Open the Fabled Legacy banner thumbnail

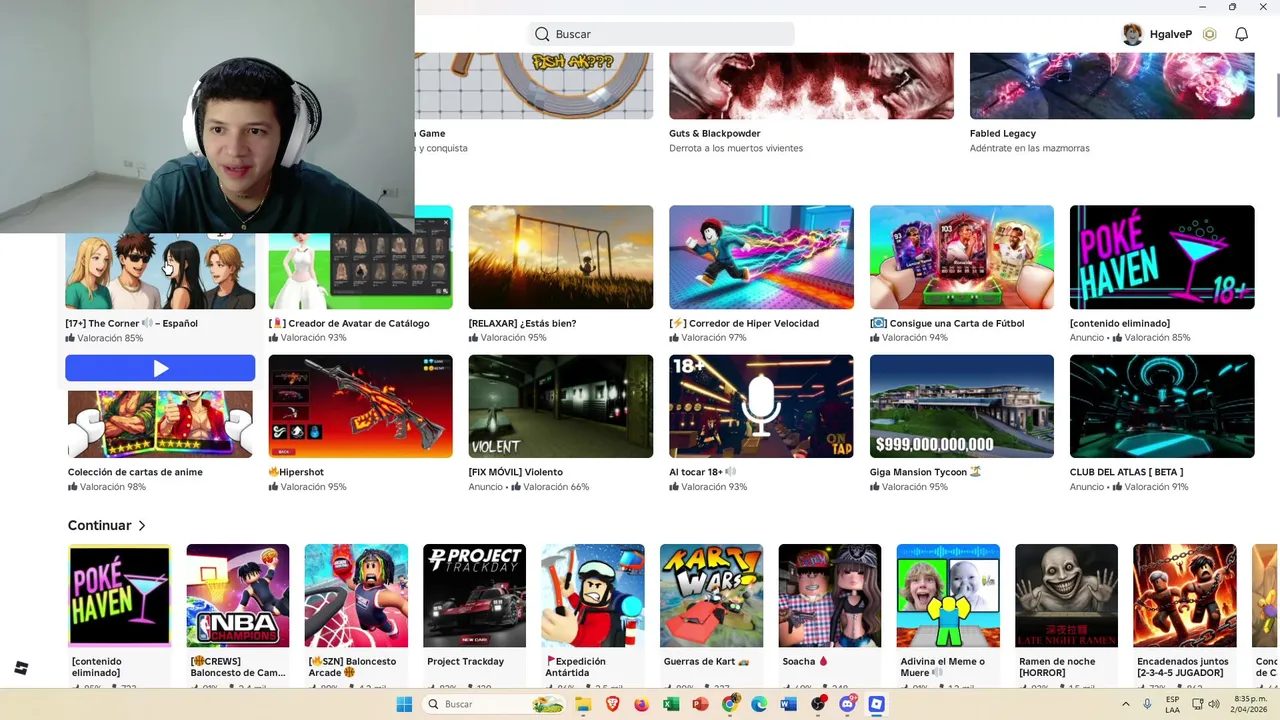(1112, 86)
